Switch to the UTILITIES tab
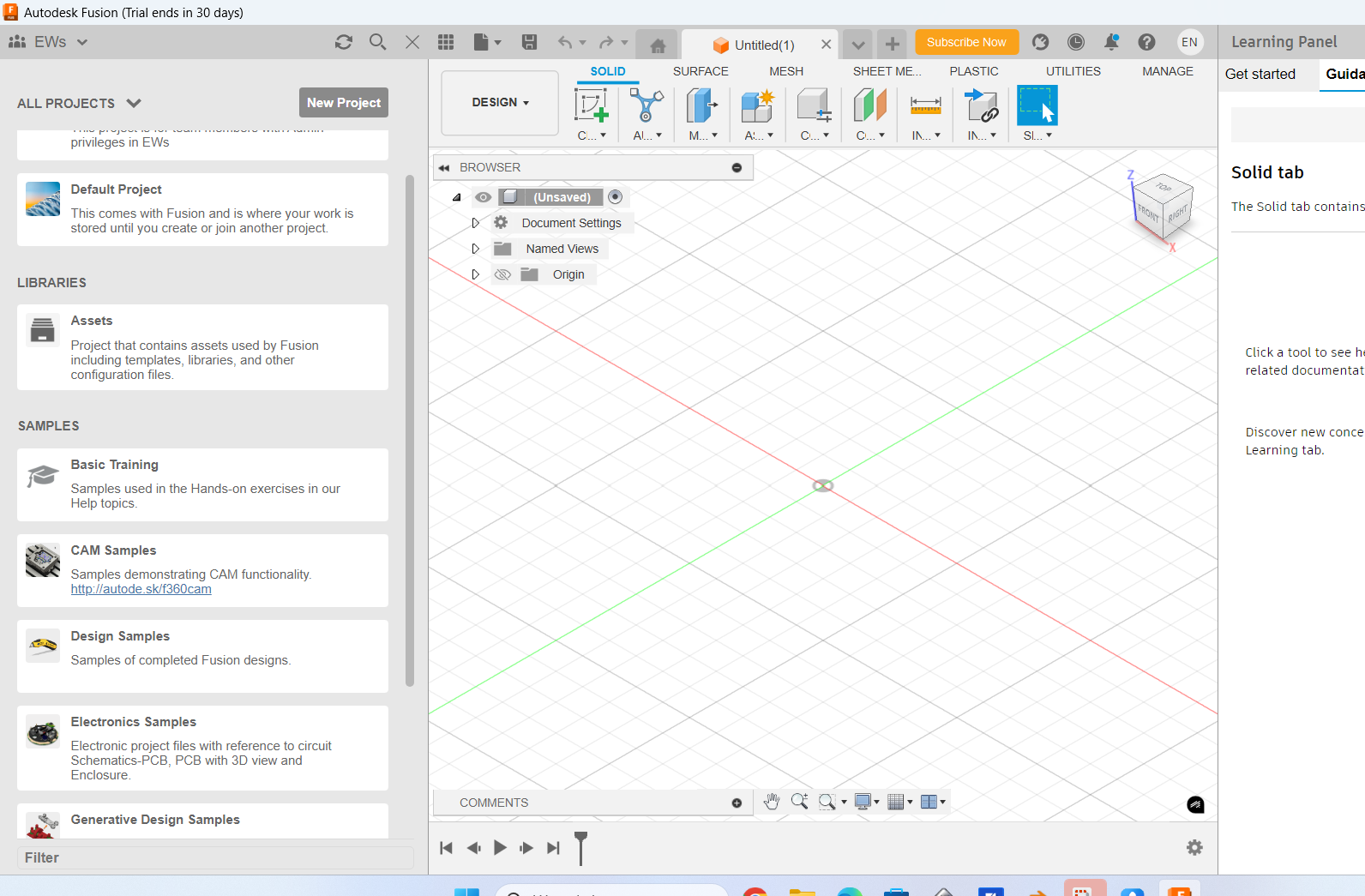This screenshot has width=1365, height=896. (x=1073, y=71)
